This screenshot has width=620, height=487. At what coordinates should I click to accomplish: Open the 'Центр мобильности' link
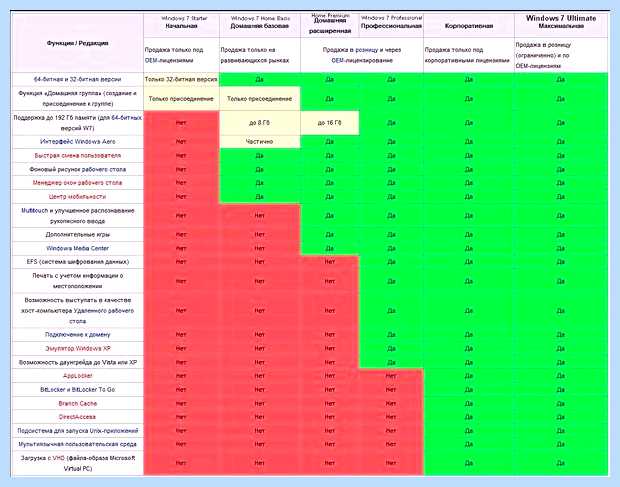point(78,196)
